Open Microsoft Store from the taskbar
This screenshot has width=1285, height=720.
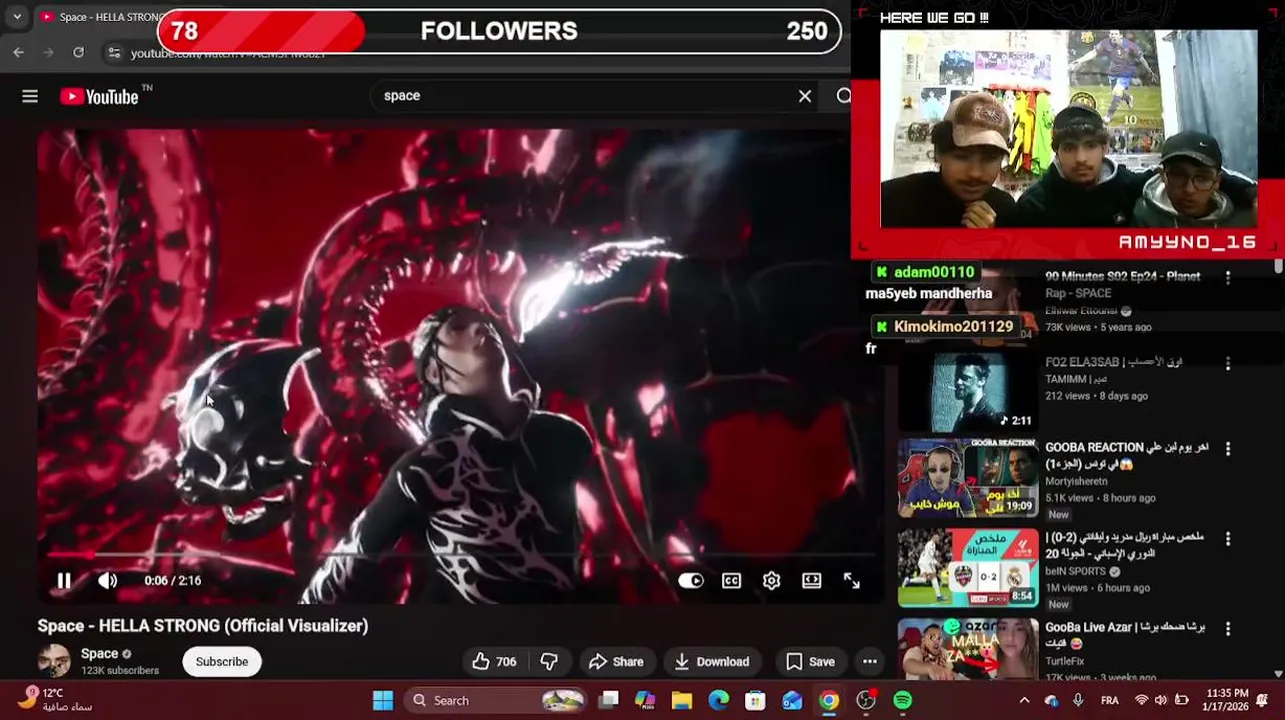755,700
